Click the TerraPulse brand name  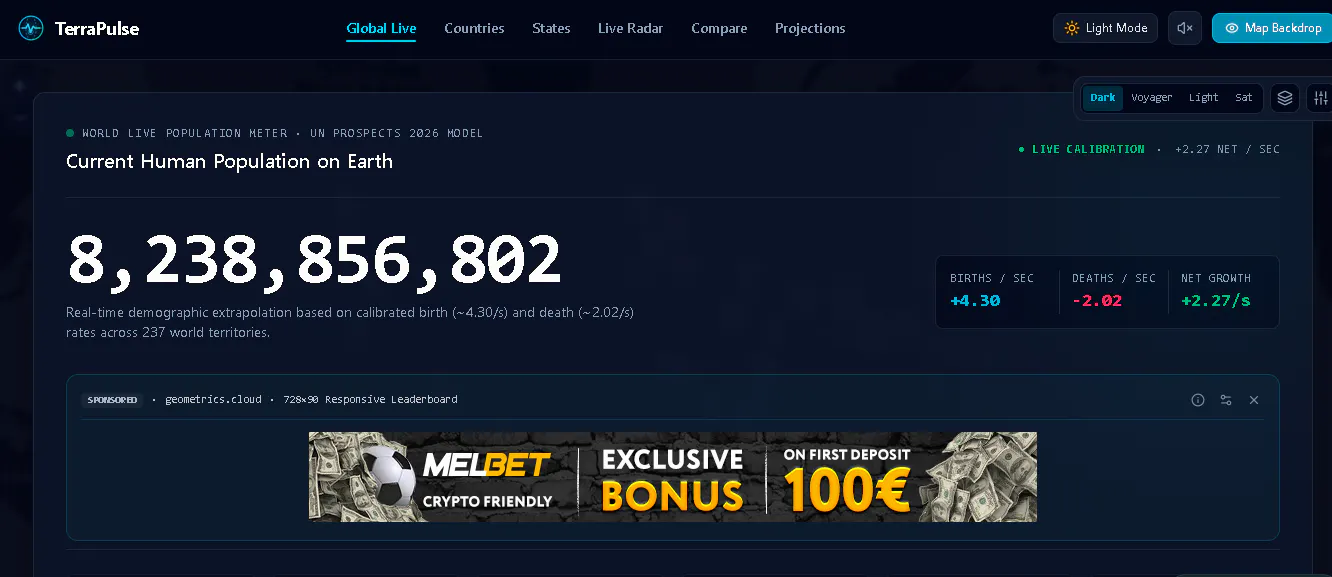[97, 28]
